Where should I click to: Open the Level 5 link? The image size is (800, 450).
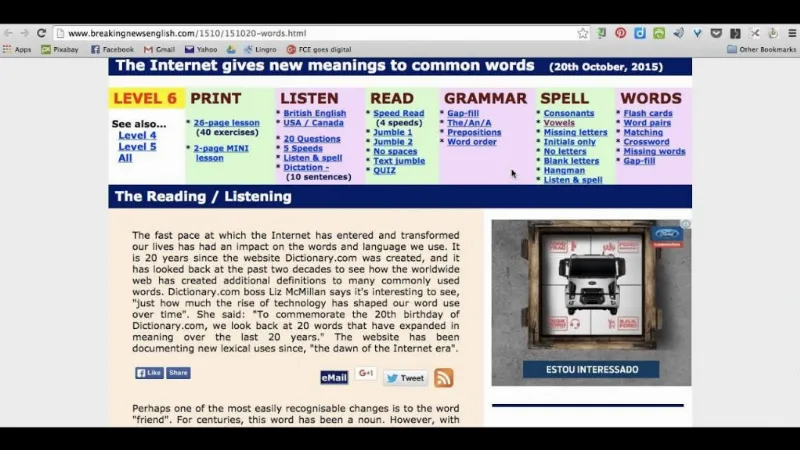pos(137,146)
